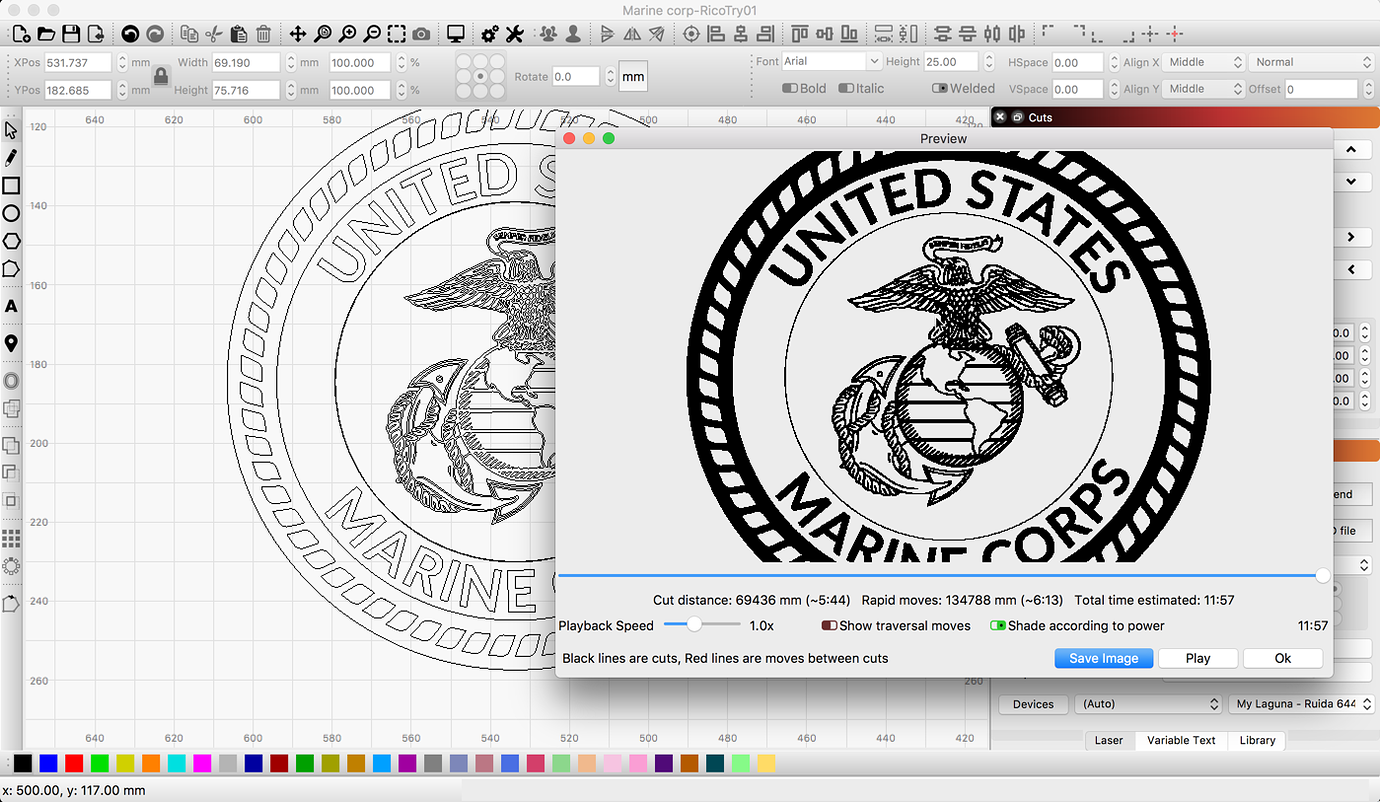Open the Align Y Middle dropdown
This screenshot has width=1380, height=802.
tap(1204, 89)
